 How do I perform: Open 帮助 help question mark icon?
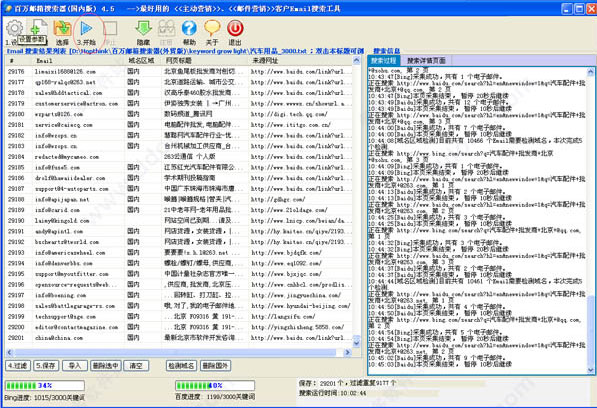[189, 29]
